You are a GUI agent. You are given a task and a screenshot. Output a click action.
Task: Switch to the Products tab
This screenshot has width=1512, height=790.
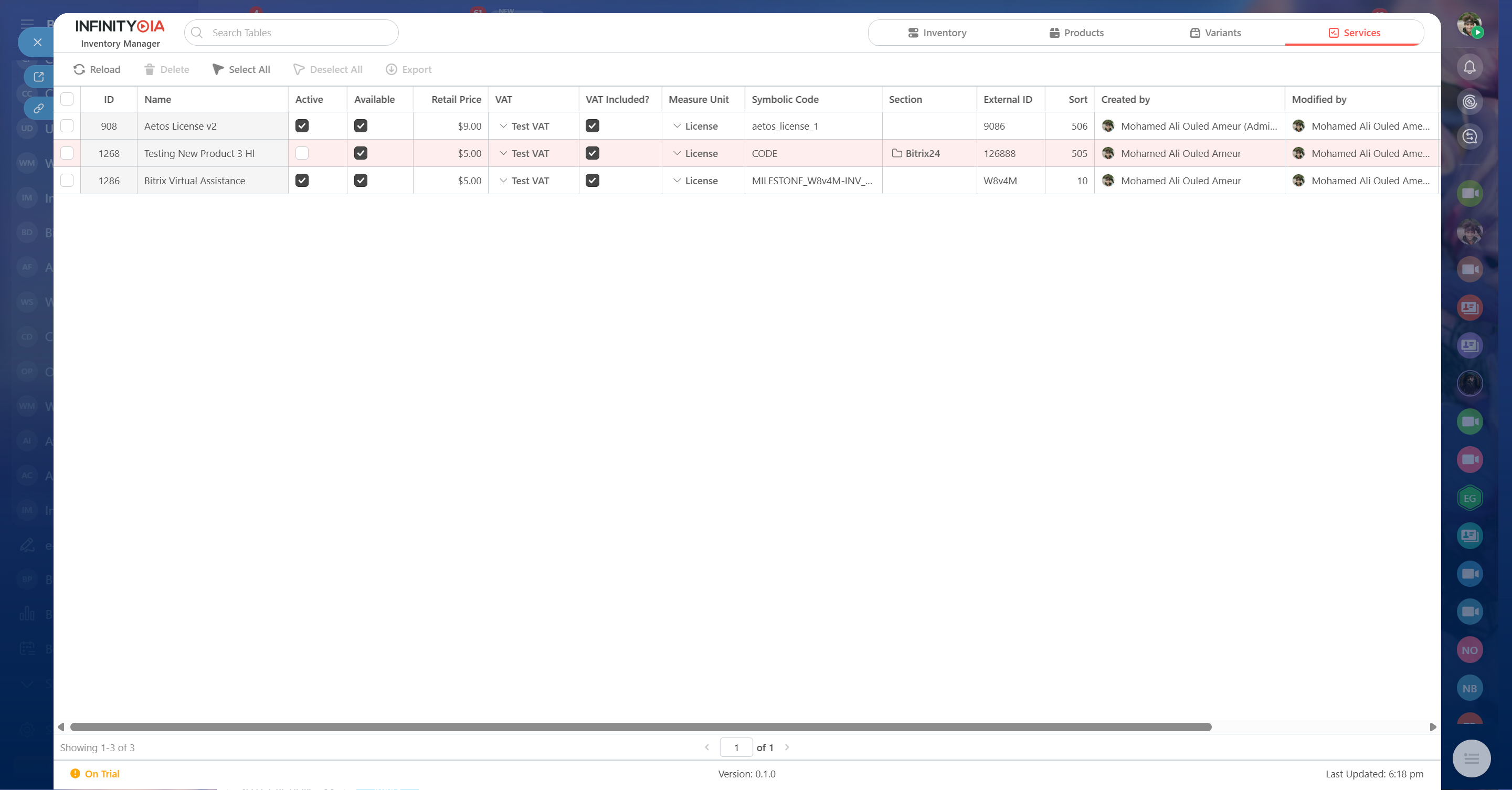click(x=1076, y=33)
